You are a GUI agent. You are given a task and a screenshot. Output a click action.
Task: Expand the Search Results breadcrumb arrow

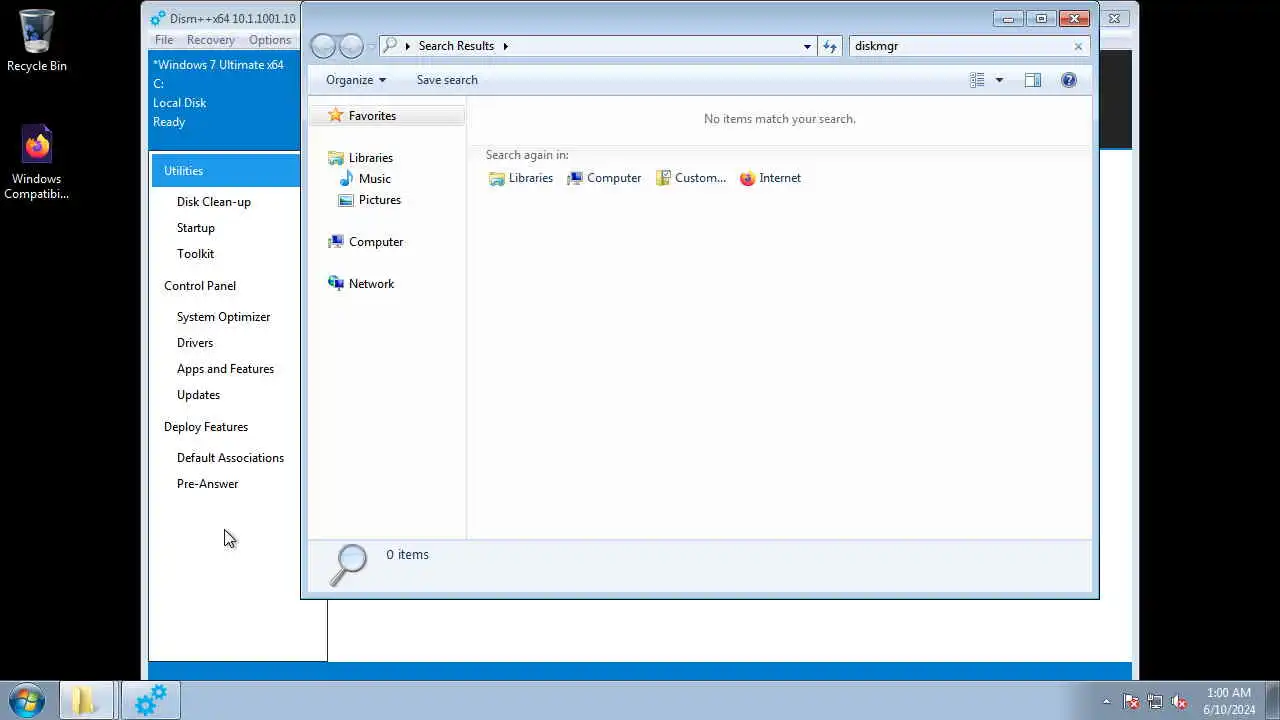tap(506, 46)
